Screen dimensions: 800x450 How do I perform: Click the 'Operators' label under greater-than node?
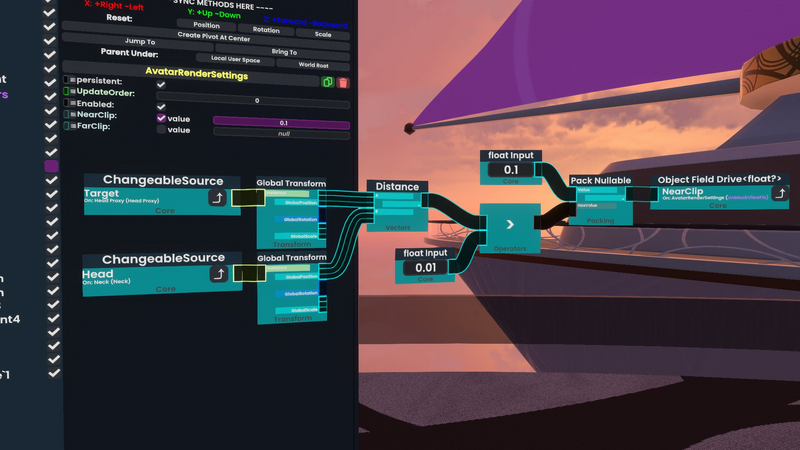510,249
